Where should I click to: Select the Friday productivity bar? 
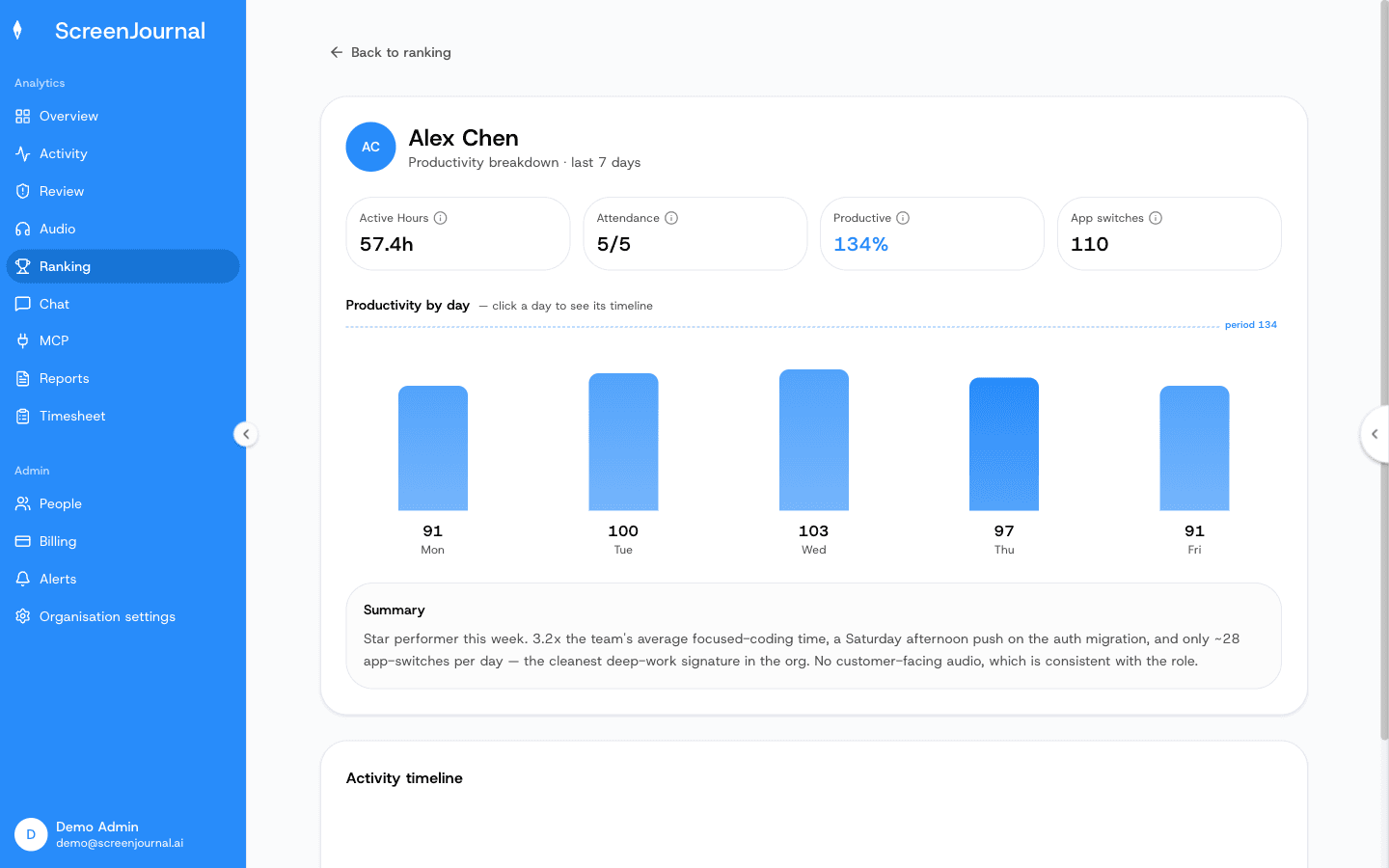click(x=1194, y=448)
